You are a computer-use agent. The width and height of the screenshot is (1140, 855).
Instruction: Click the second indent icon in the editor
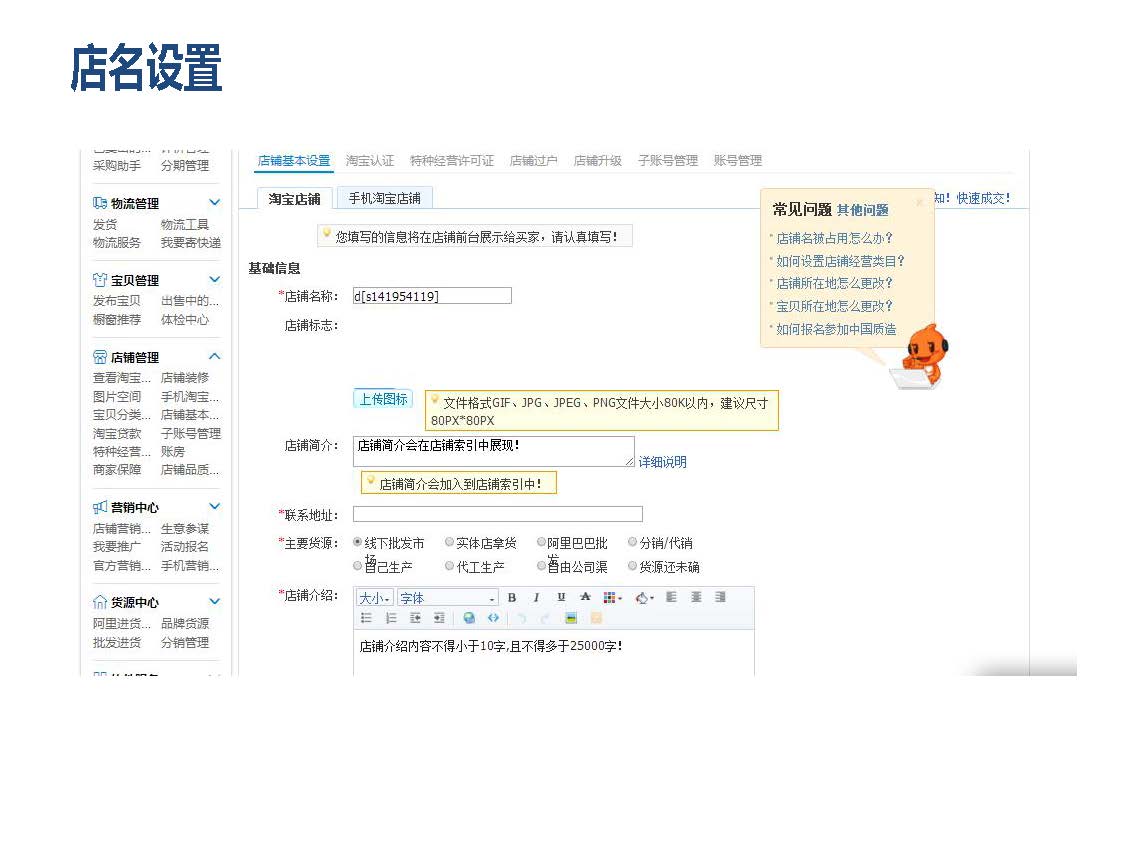click(x=439, y=618)
